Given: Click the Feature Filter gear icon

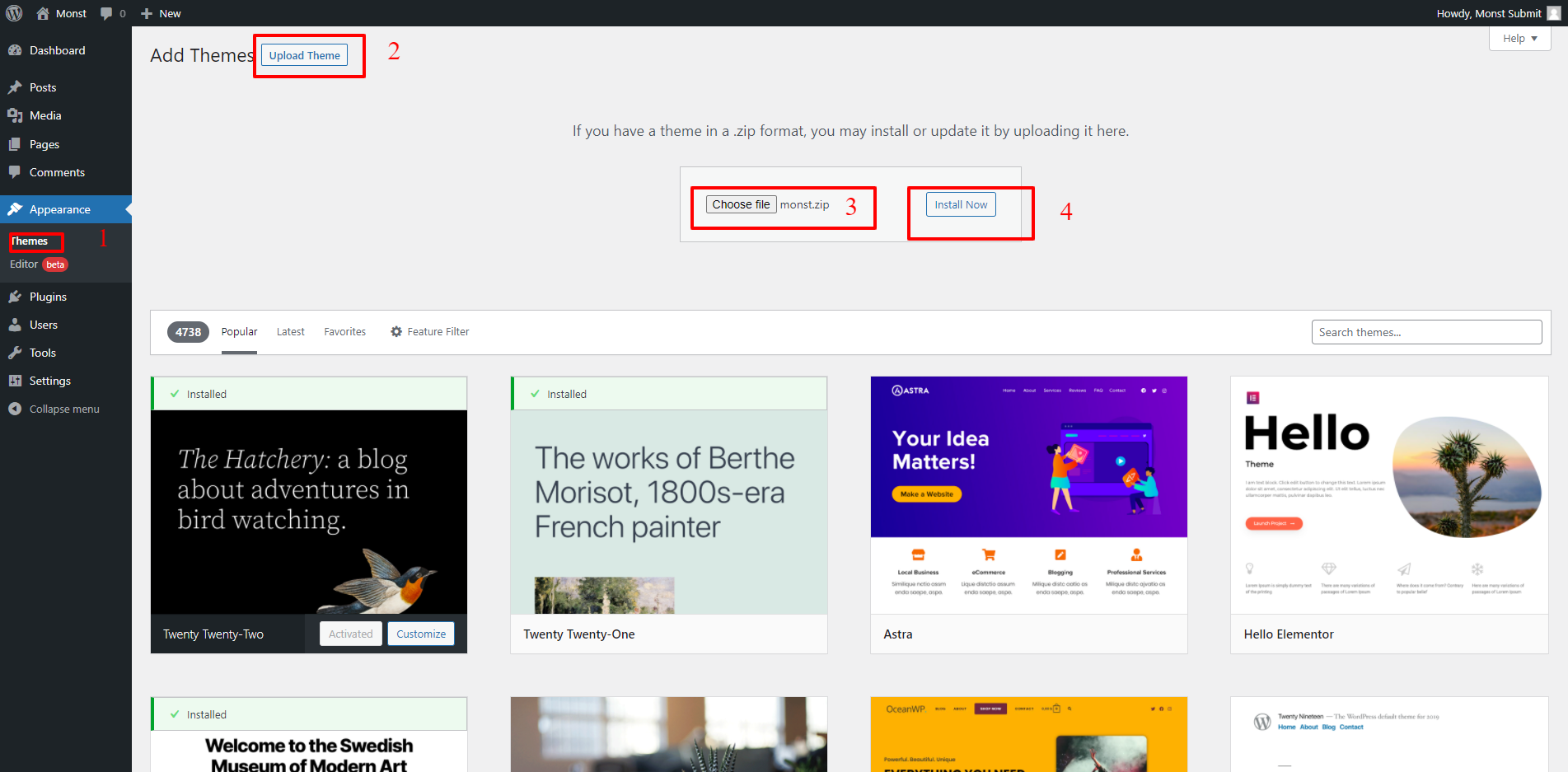Looking at the screenshot, I should 396,331.
